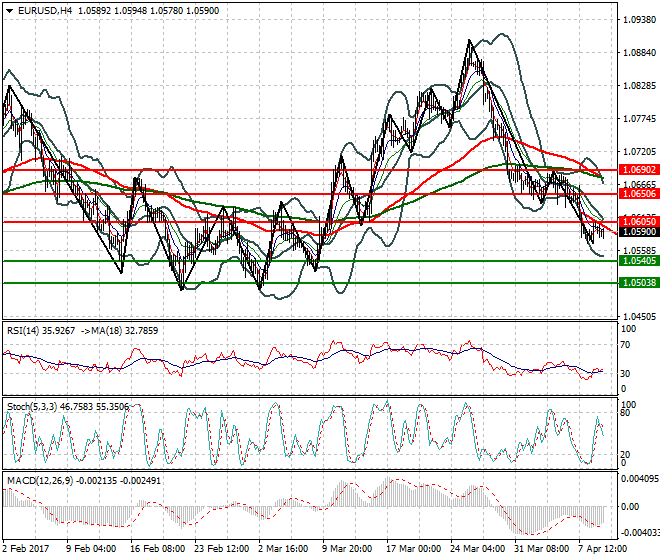The image size is (660, 560).
Task: Select the 1.06506 red resistance price label
Action: coord(639,194)
